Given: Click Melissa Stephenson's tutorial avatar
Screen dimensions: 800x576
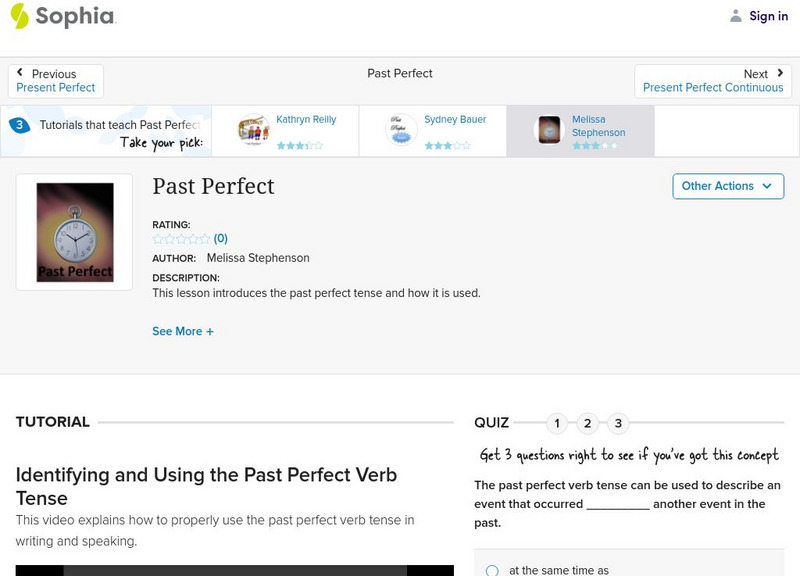Looking at the screenshot, I should click(x=550, y=130).
